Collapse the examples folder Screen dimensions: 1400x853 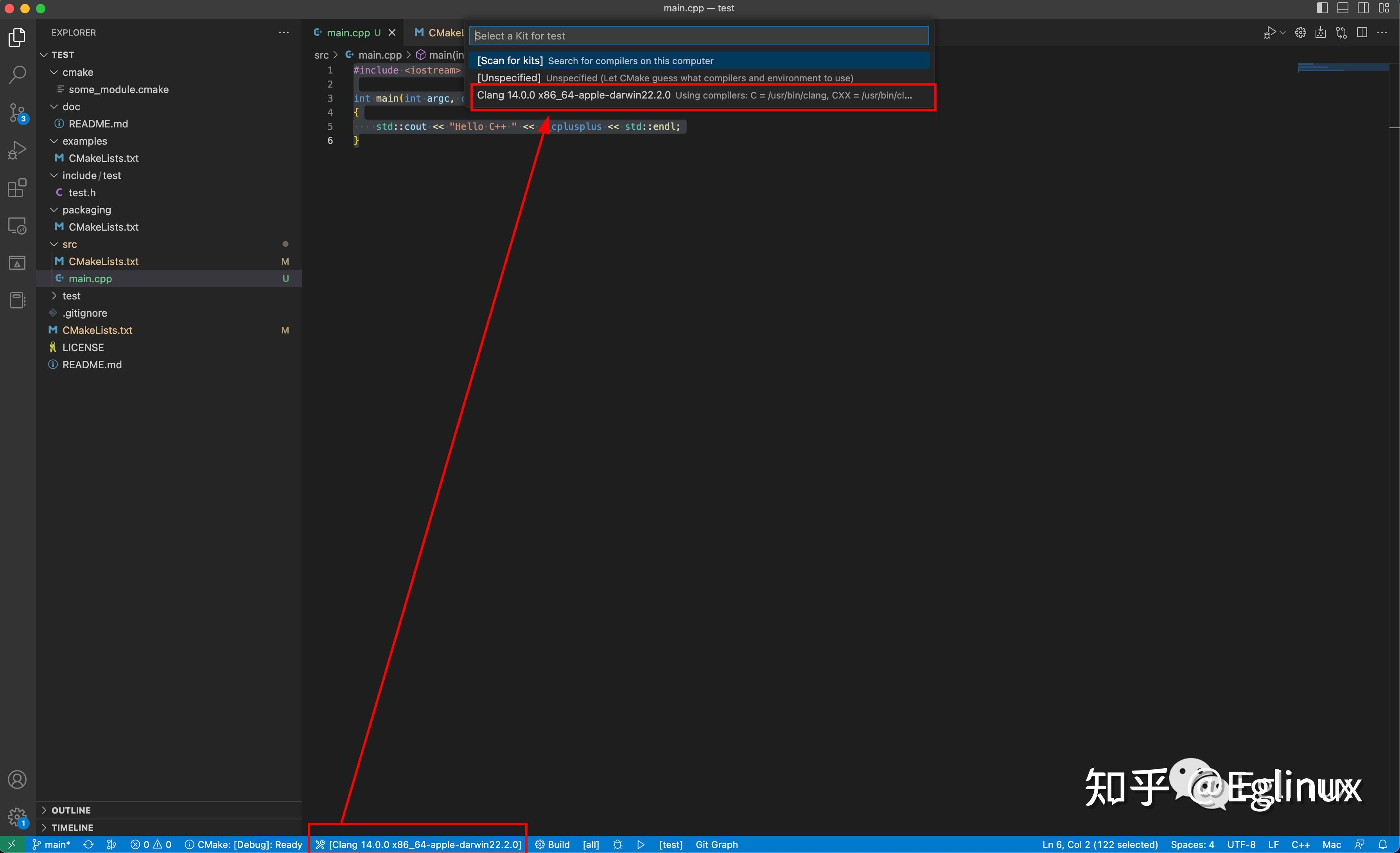[x=54, y=141]
